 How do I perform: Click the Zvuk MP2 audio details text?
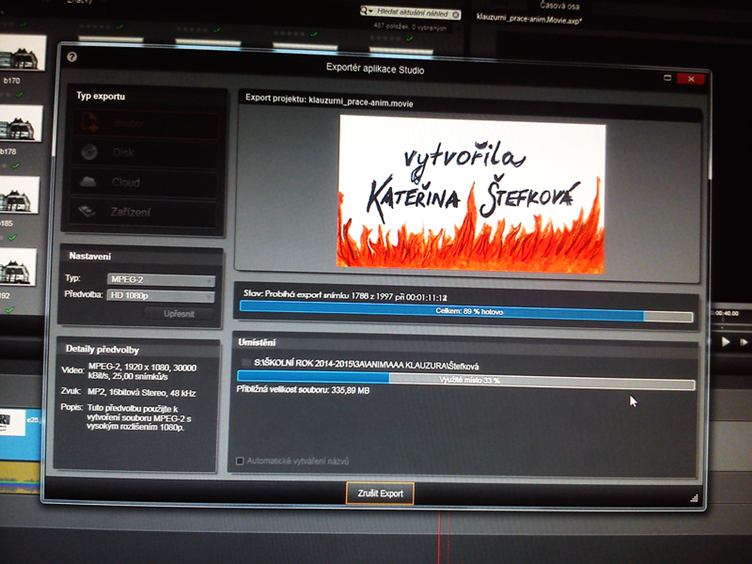click(141, 393)
